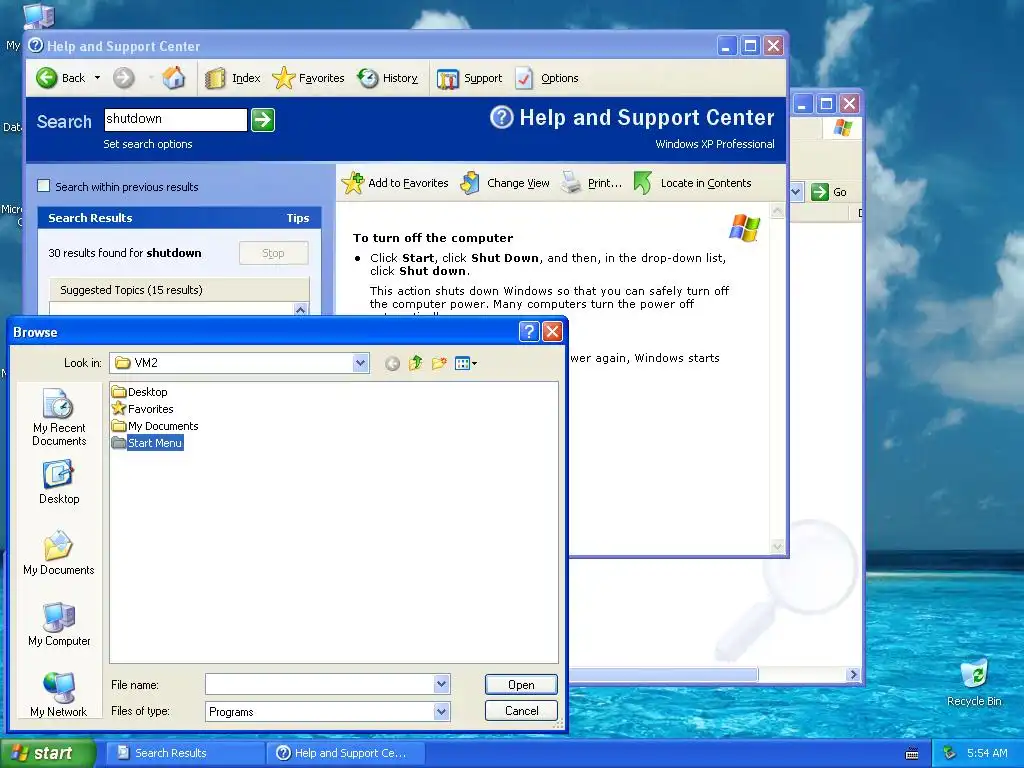Click Change View in topic toolbar

tap(505, 183)
